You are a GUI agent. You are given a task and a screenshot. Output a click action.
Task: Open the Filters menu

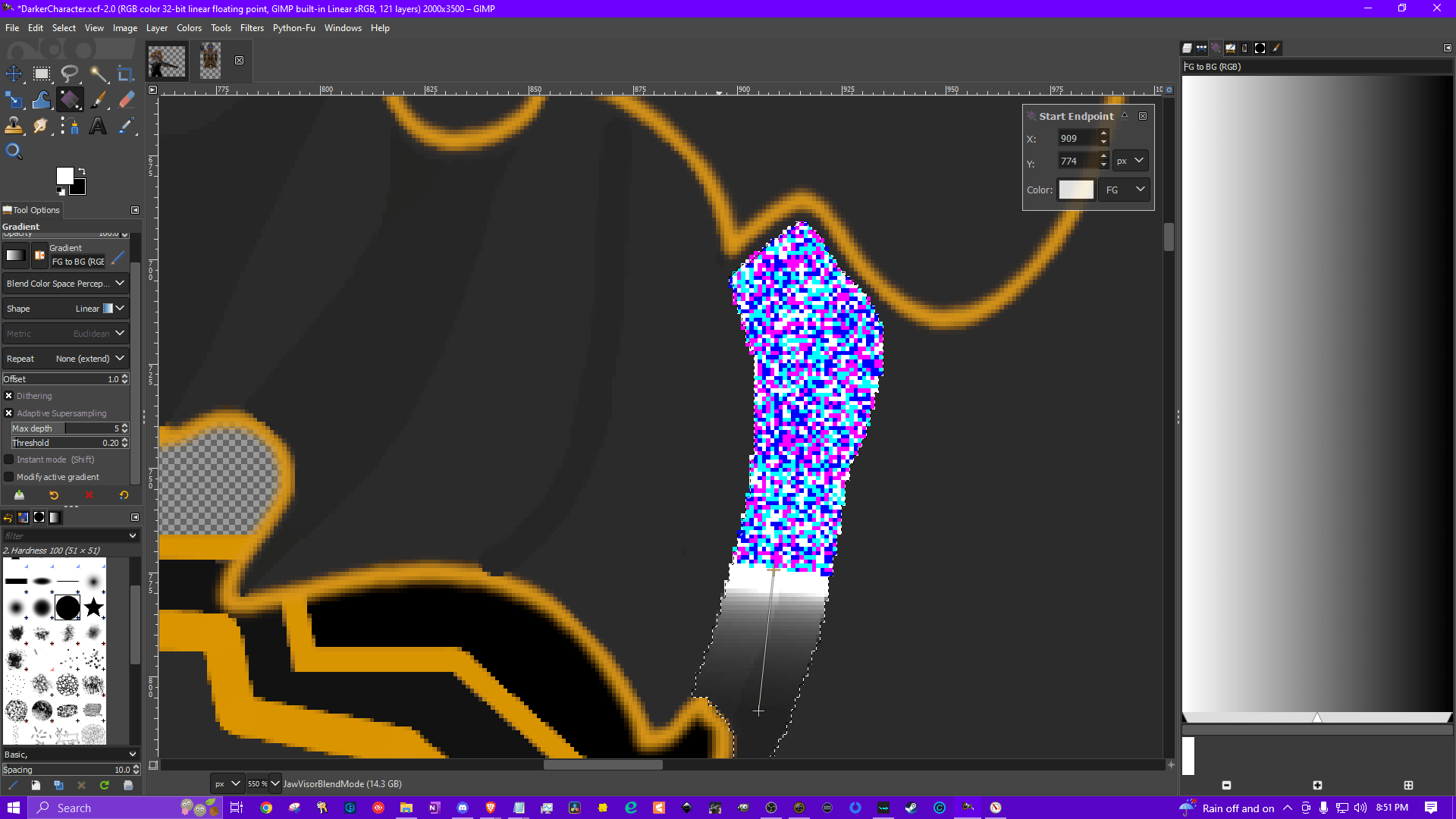(252, 28)
